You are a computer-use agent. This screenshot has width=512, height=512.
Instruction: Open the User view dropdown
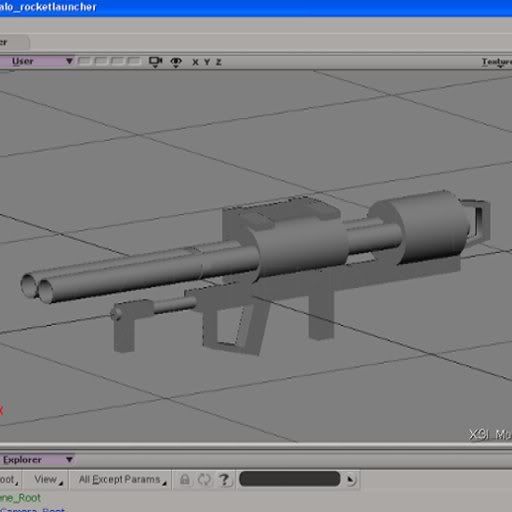pyautogui.click(x=37, y=61)
